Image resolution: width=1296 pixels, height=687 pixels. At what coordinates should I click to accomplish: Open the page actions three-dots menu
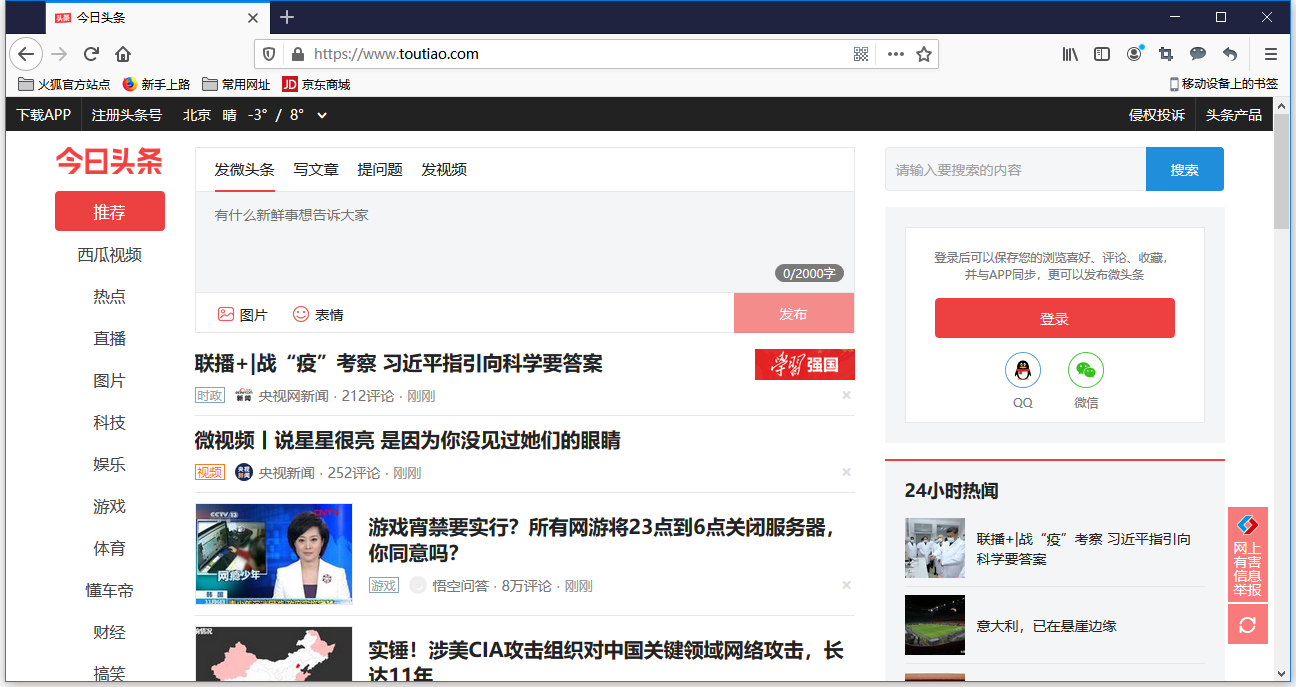[895, 54]
